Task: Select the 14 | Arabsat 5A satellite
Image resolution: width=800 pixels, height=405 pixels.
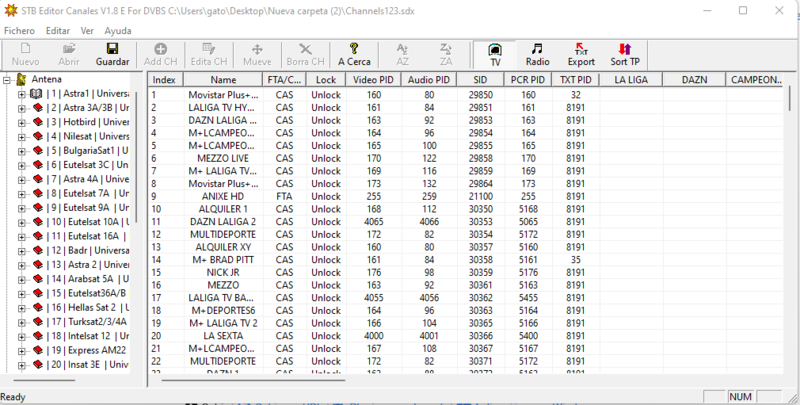Action: click(x=88, y=279)
